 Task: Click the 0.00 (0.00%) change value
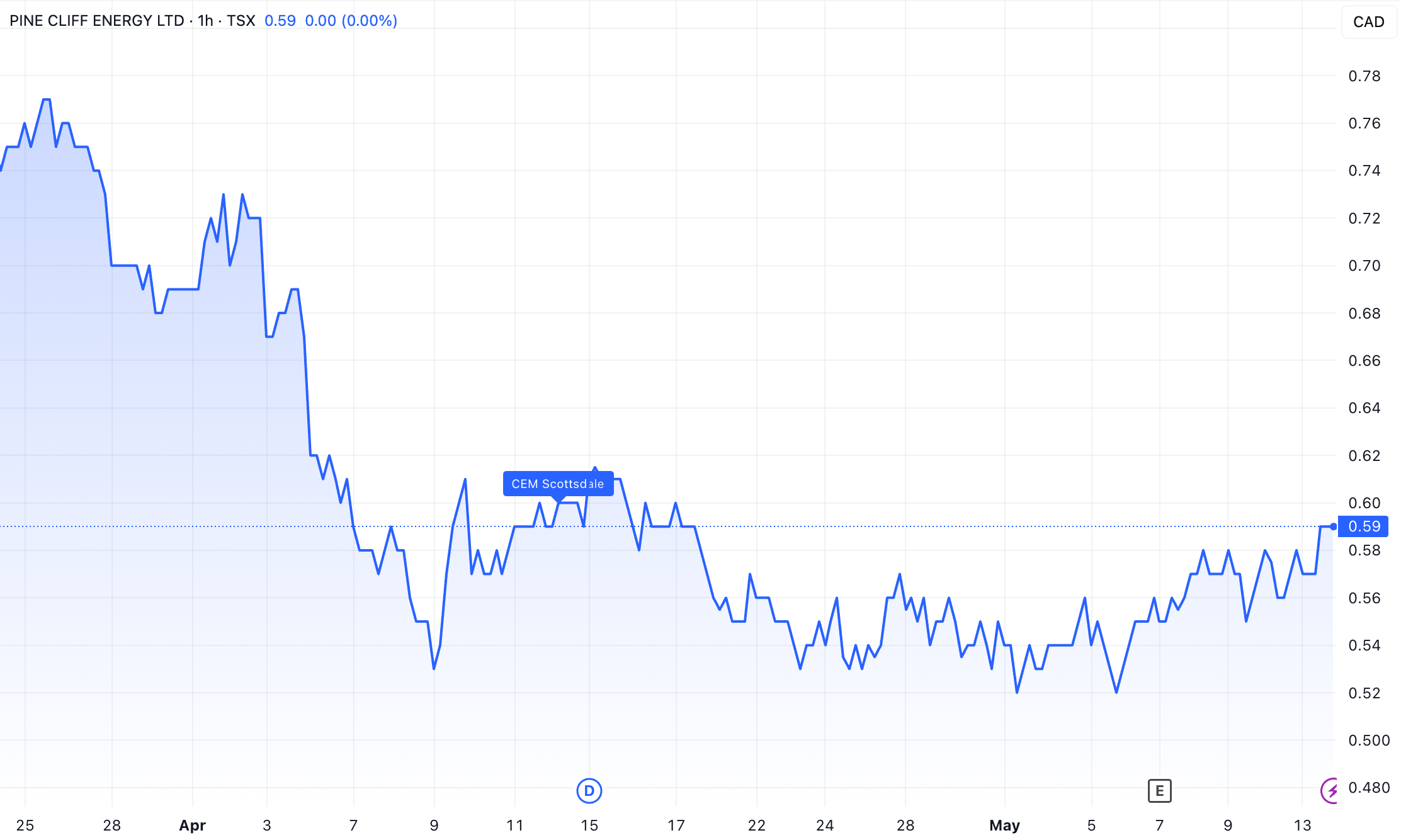(x=351, y=21)
